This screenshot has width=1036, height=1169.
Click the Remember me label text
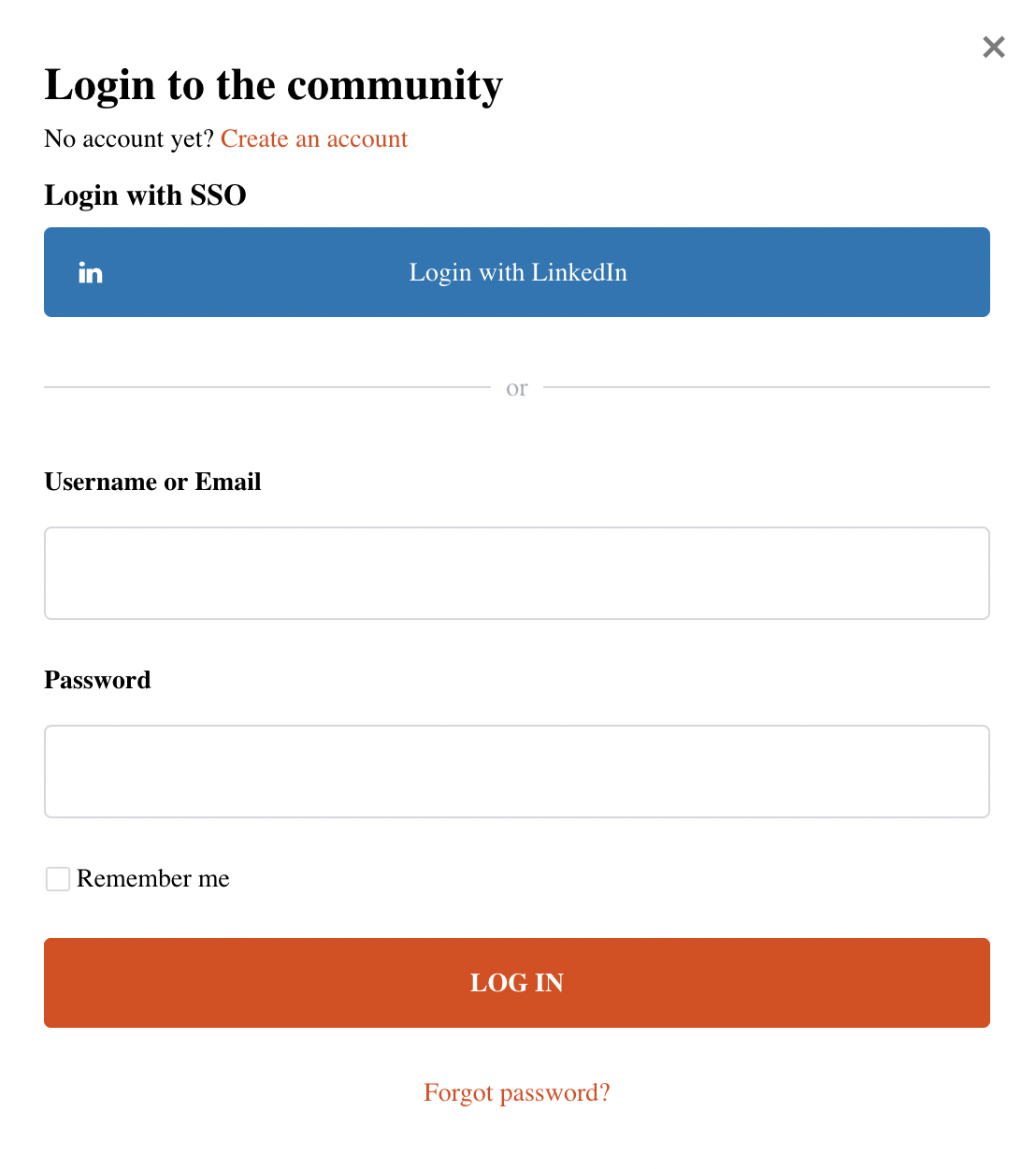coord(153,879)
